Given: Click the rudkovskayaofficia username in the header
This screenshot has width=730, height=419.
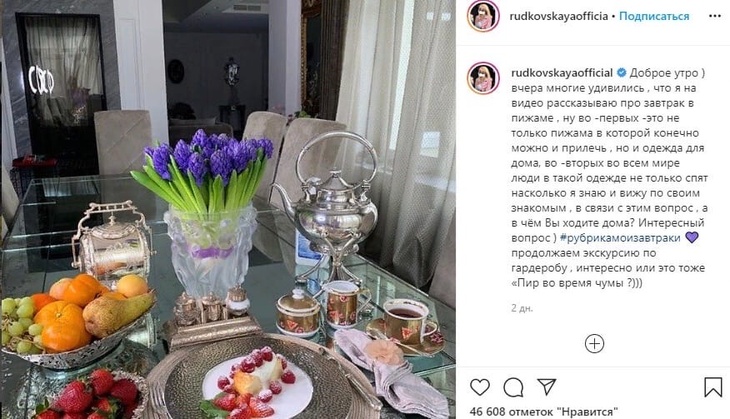Looking at the screenshot, I should [559, 16].
